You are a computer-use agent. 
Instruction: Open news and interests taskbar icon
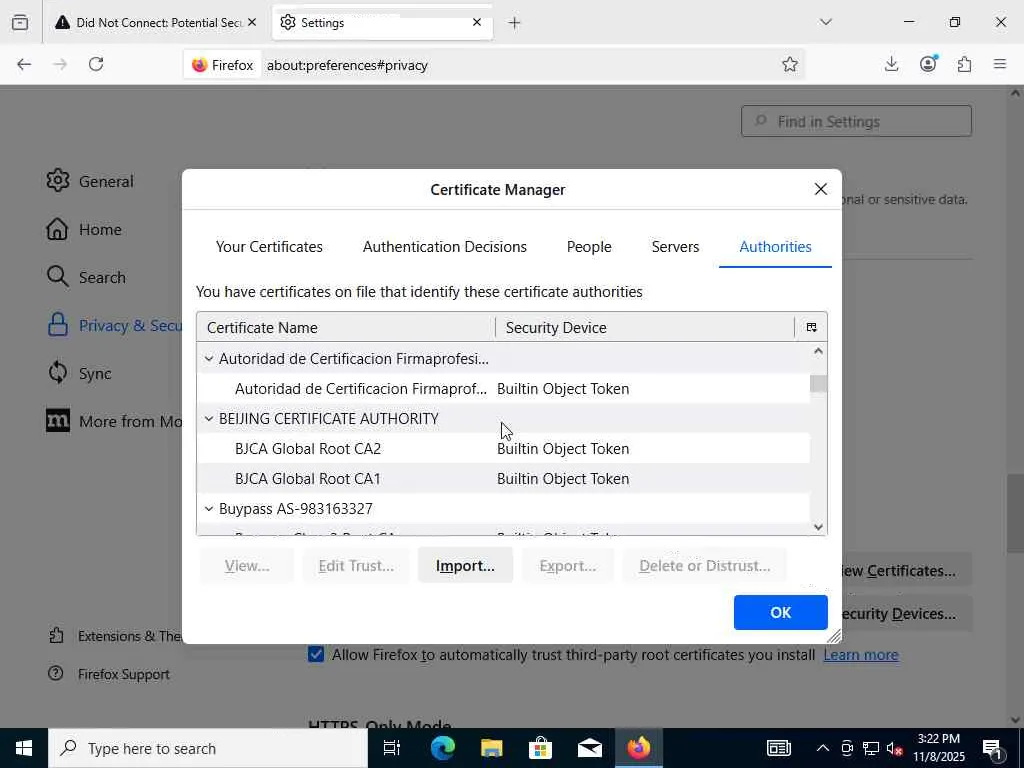pos(778,748)
